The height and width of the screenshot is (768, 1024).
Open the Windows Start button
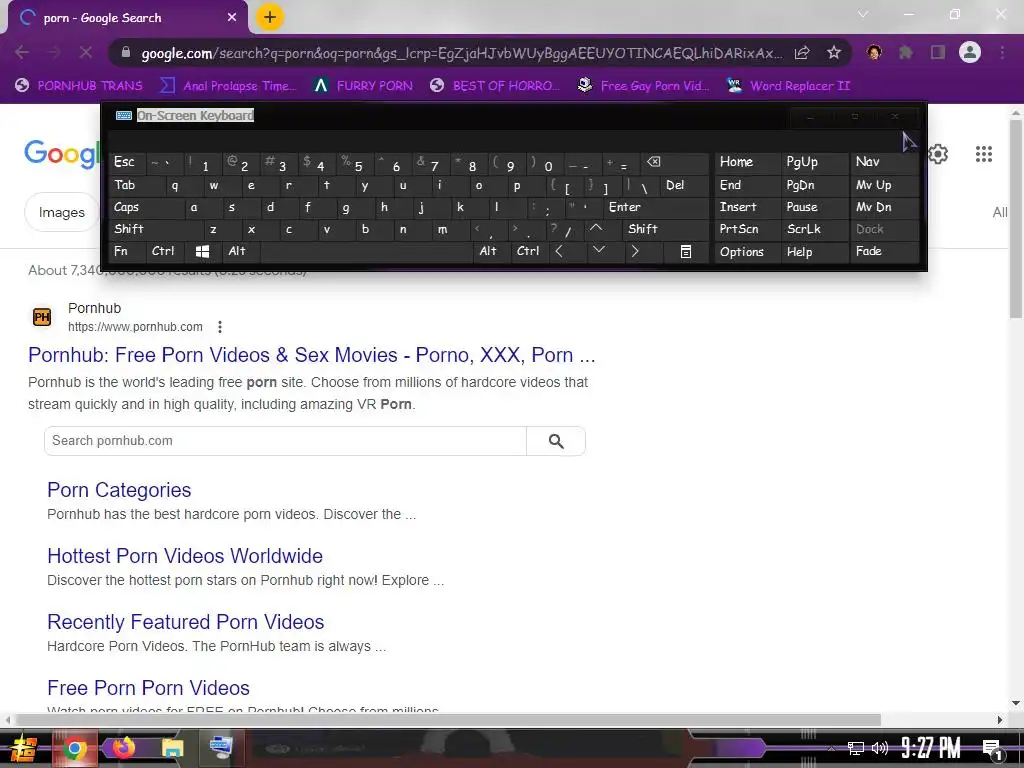[24, 748]
